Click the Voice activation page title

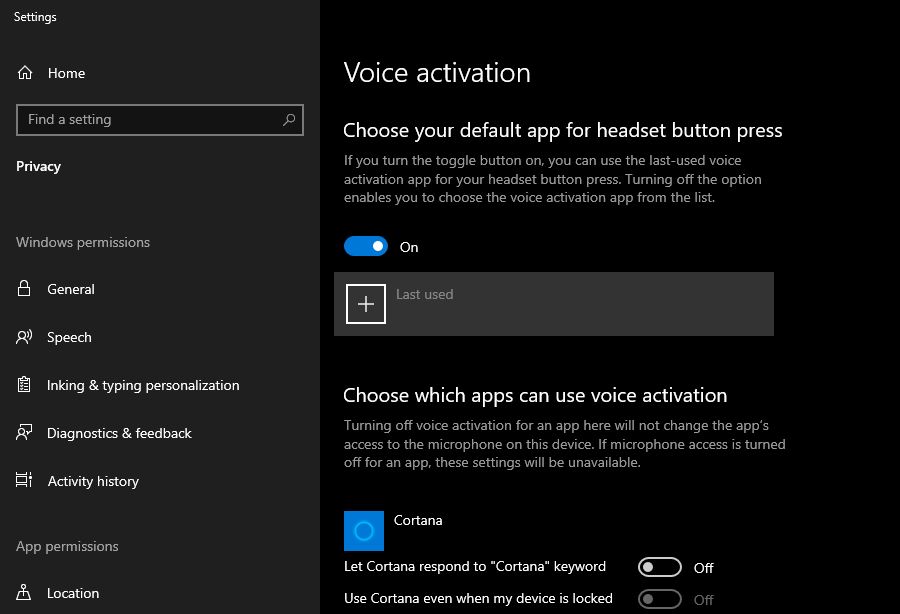pyautogui.click(x=437, y=73)
